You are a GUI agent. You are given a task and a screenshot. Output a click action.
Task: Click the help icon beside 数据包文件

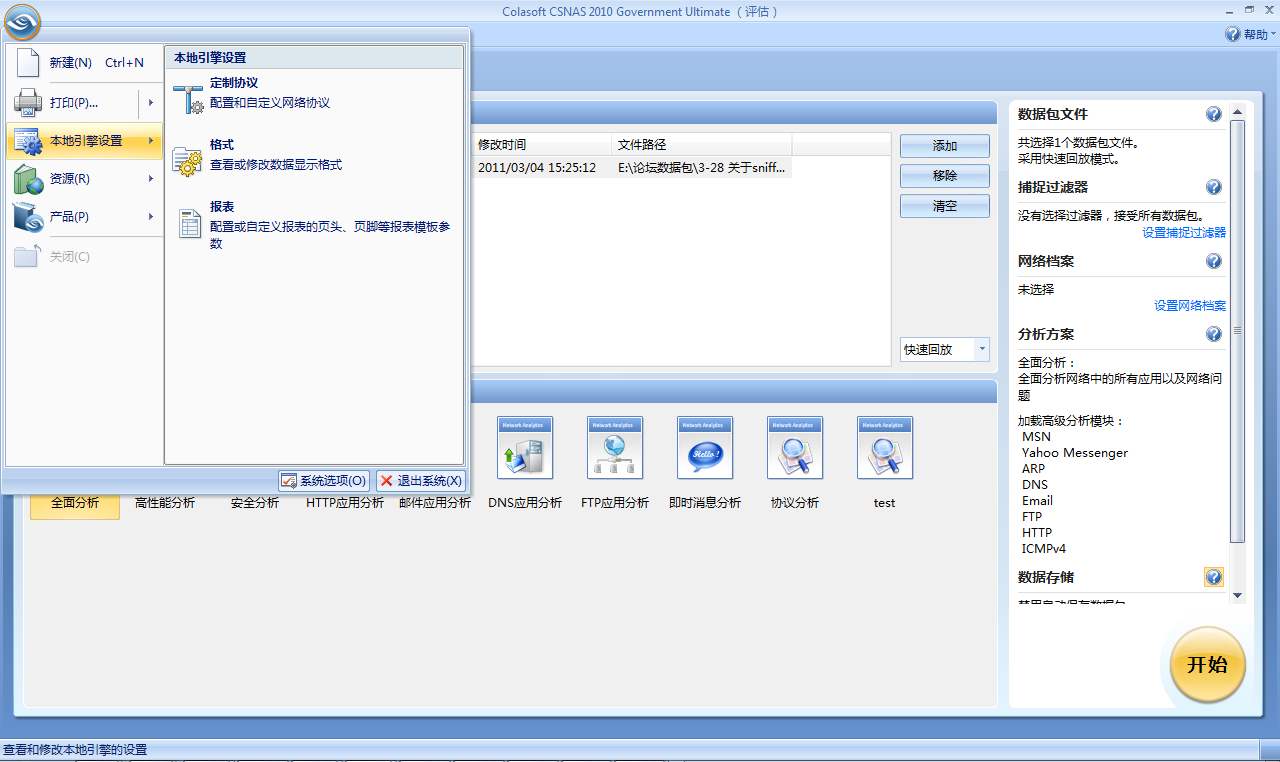click(x=1213, y=114)
